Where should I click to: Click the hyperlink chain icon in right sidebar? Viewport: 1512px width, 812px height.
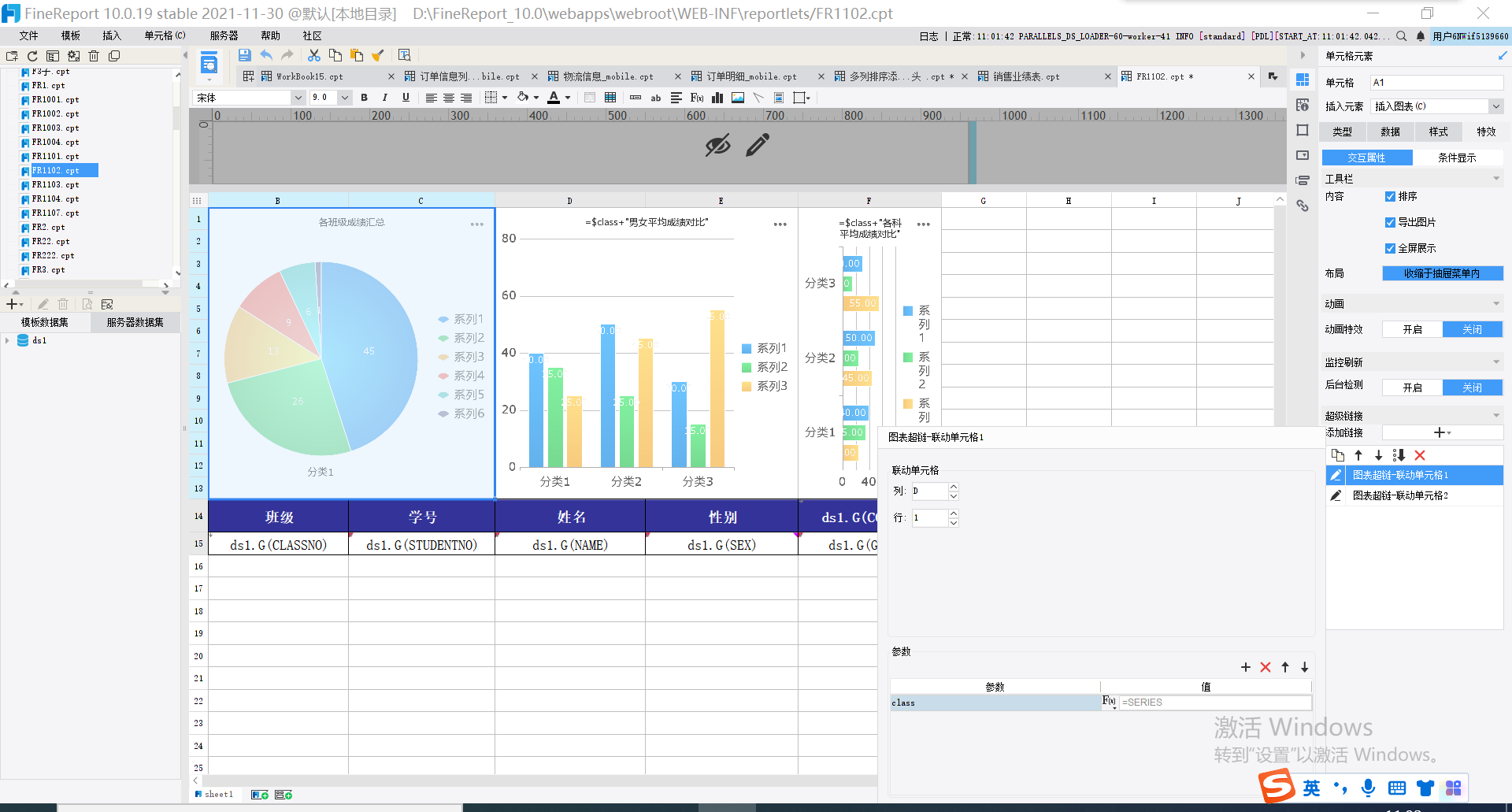coord(1303,206)
